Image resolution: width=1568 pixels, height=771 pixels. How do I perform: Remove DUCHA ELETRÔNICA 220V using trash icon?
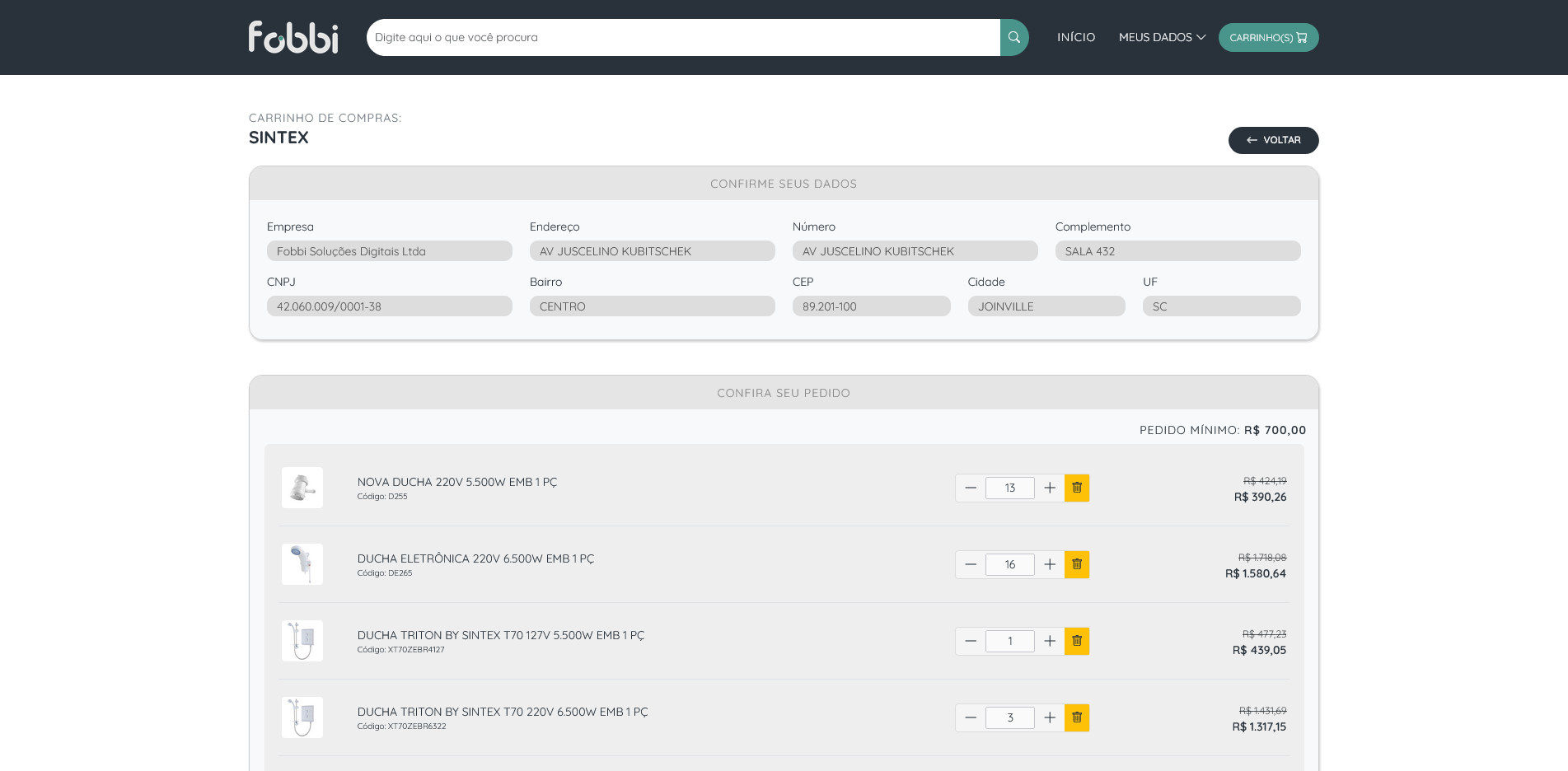coord(1076,564)
